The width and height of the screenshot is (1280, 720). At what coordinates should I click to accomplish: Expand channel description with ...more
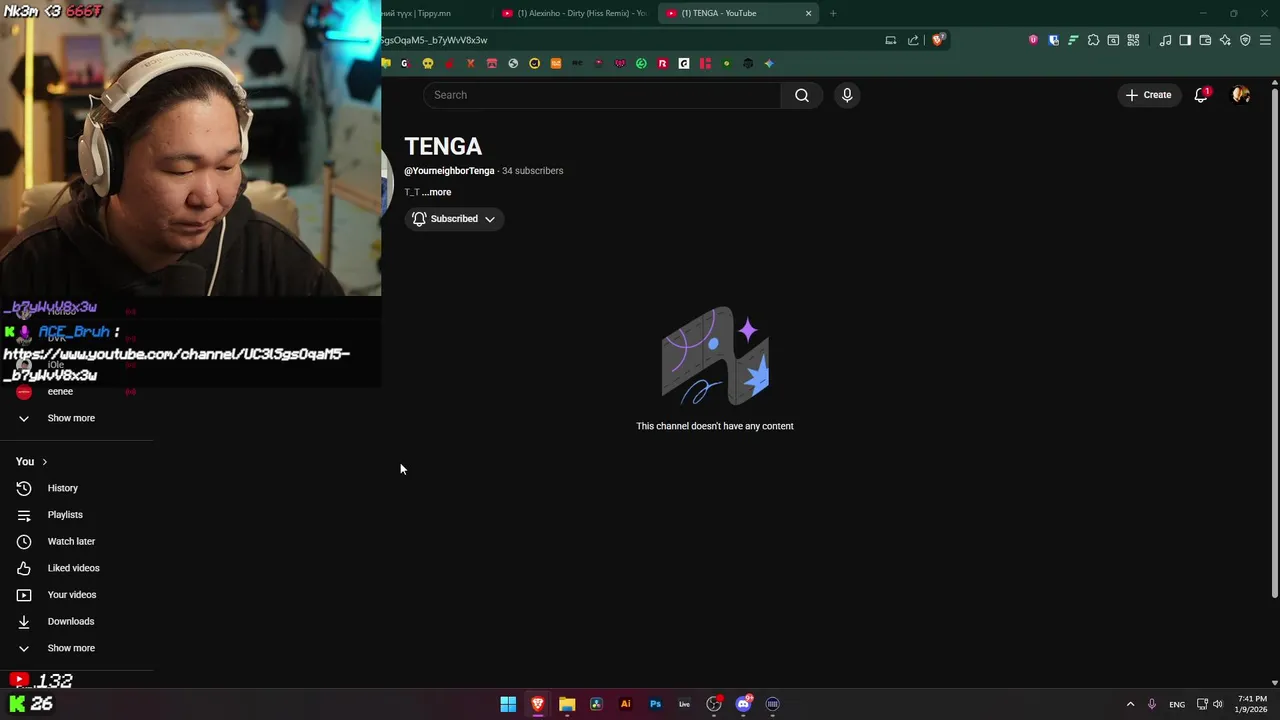437,192
